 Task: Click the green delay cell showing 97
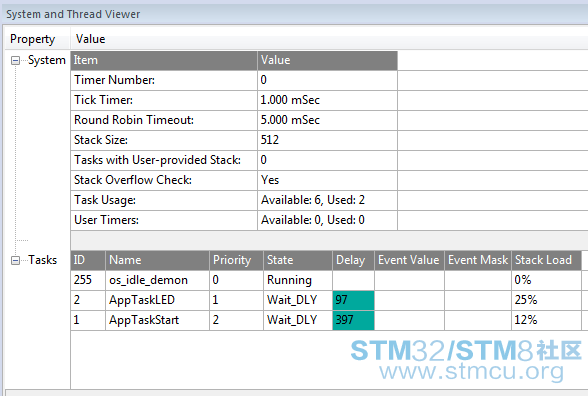click(x=353, y=300)
